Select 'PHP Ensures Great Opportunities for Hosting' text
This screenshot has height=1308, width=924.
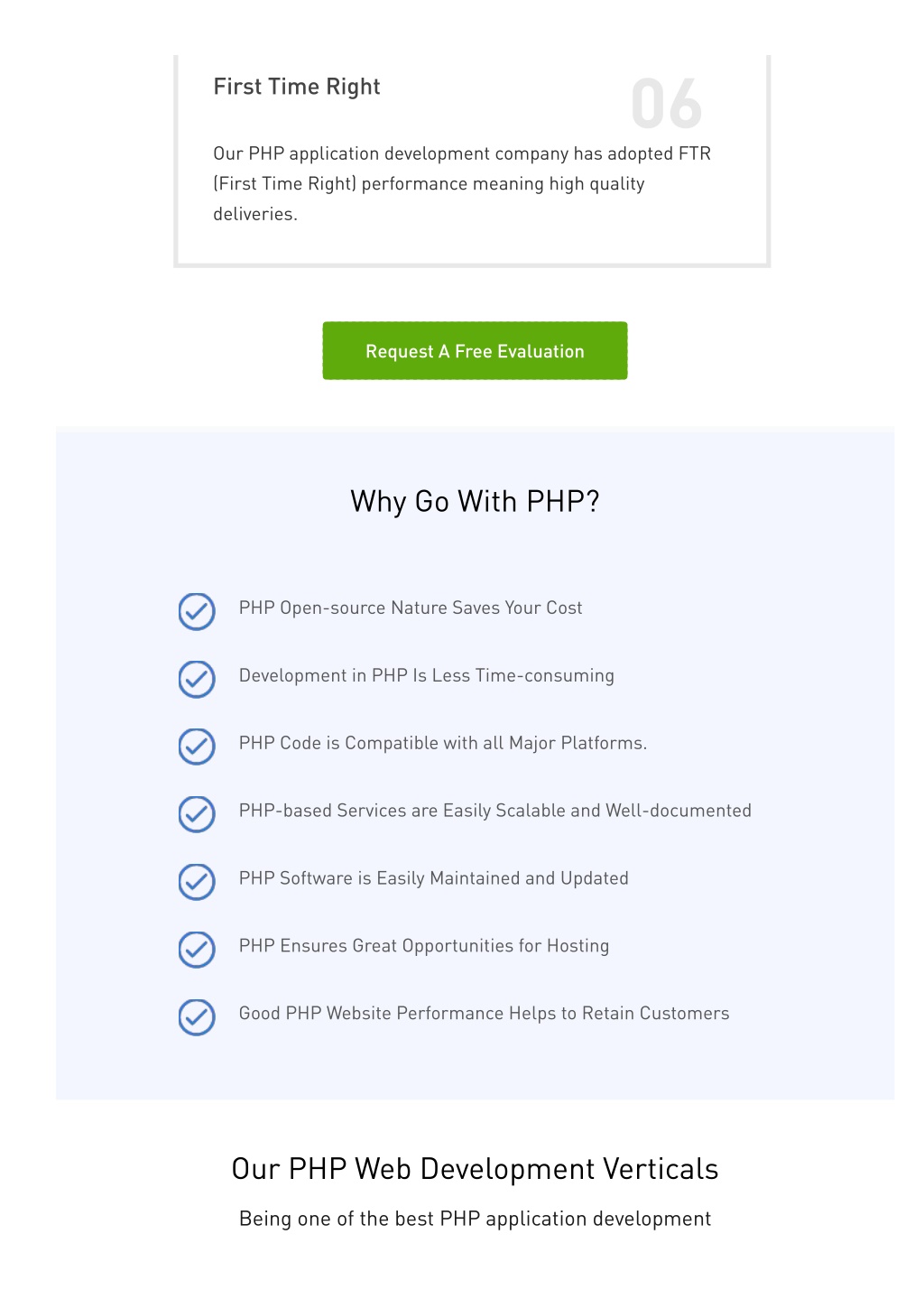pos(424,946)
